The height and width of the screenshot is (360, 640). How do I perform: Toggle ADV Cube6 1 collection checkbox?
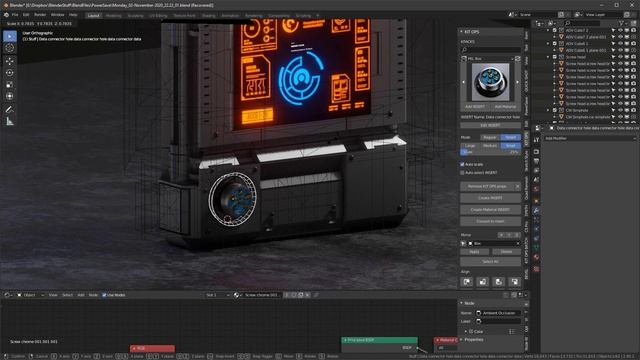pos(555,44)
